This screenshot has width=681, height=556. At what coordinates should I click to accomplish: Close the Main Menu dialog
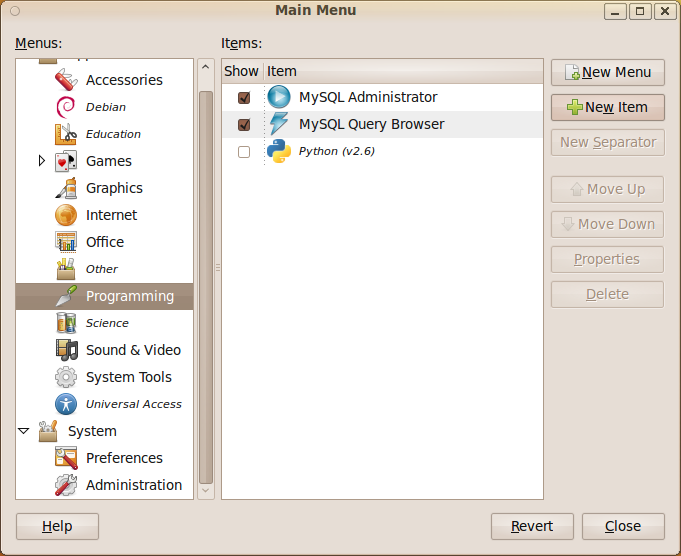623,526
